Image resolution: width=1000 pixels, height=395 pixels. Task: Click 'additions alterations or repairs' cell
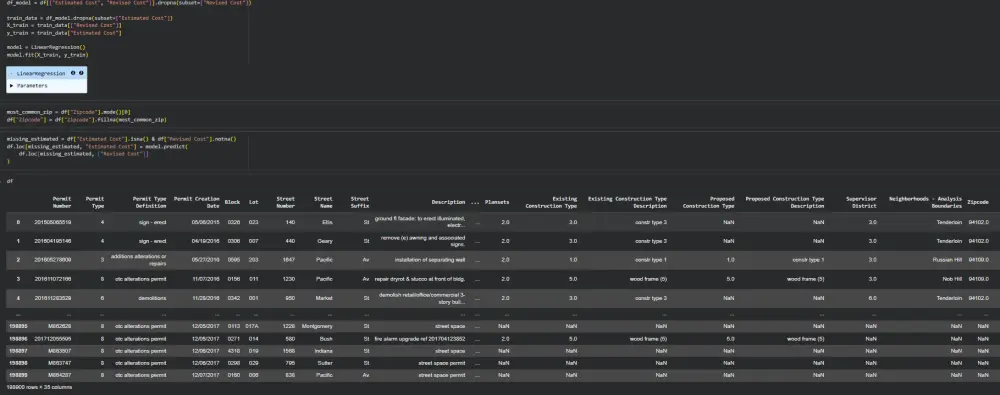point(138,260)
